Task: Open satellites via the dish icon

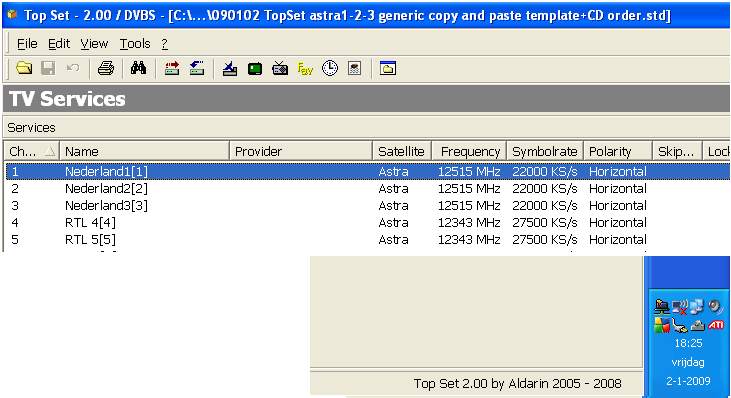Action: (x=229, y=69)
